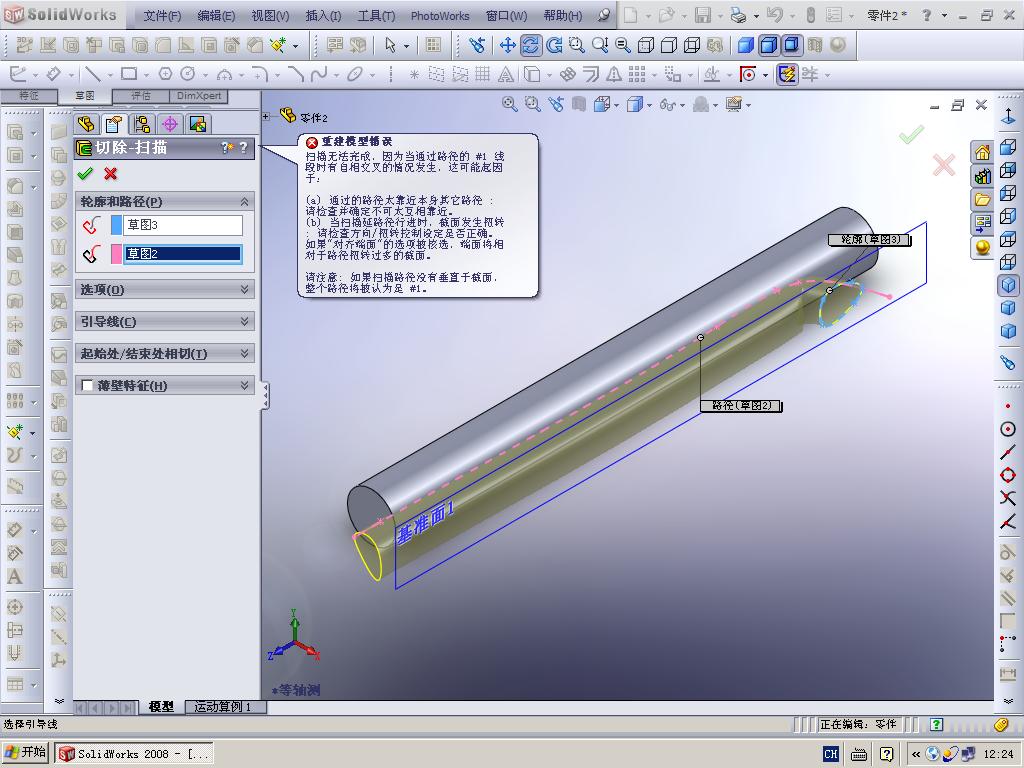Click Previous View in heads-up toolbar
Screen dimensions: 1024x768
pos(556,104)
